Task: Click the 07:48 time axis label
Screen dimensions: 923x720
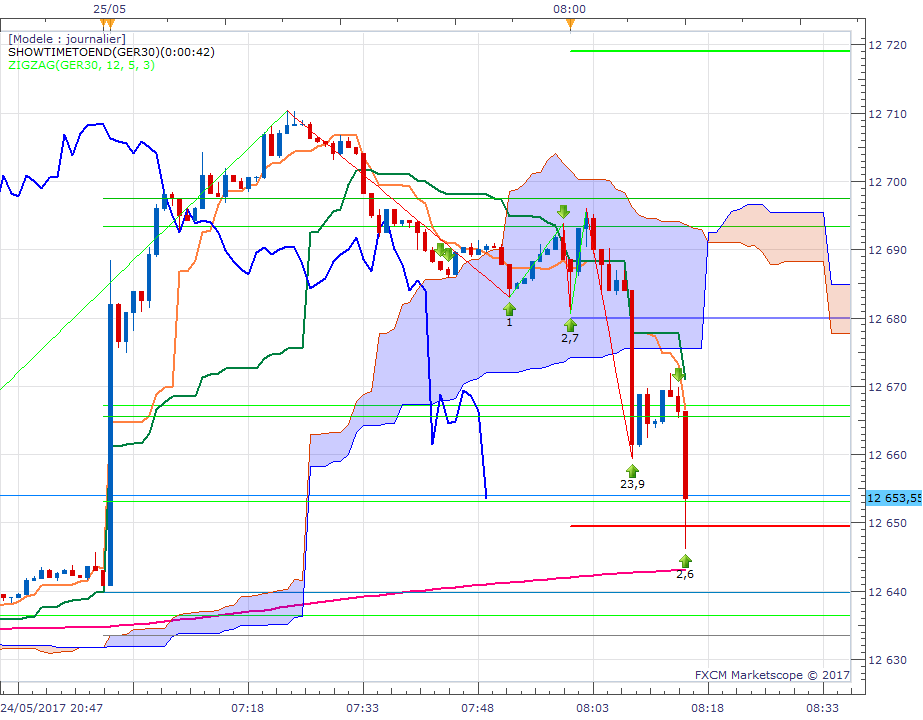Action: (x=477, y=708)
